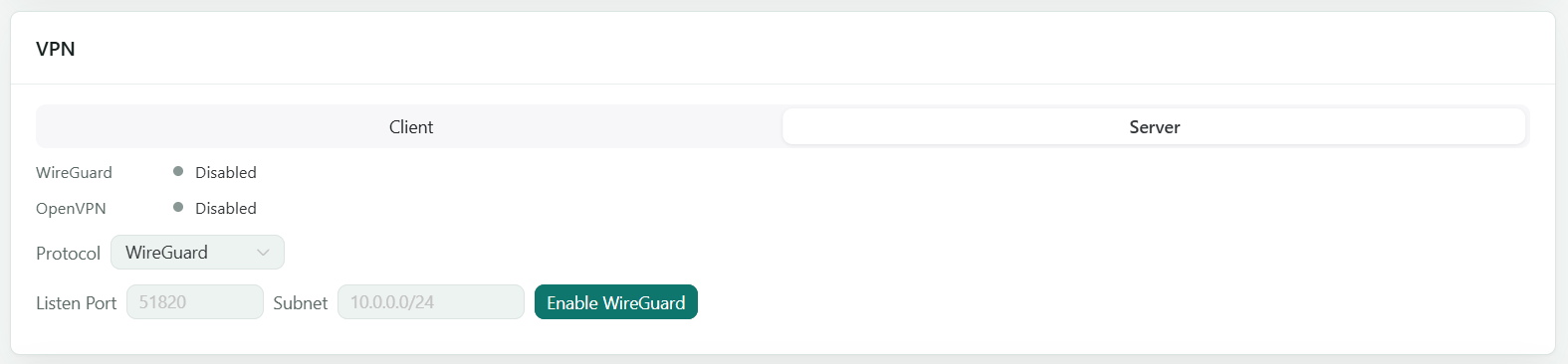This screenshot has height=364, width=1568.
Task: Click the WireGuard status row label
Action: click(74, 172)
